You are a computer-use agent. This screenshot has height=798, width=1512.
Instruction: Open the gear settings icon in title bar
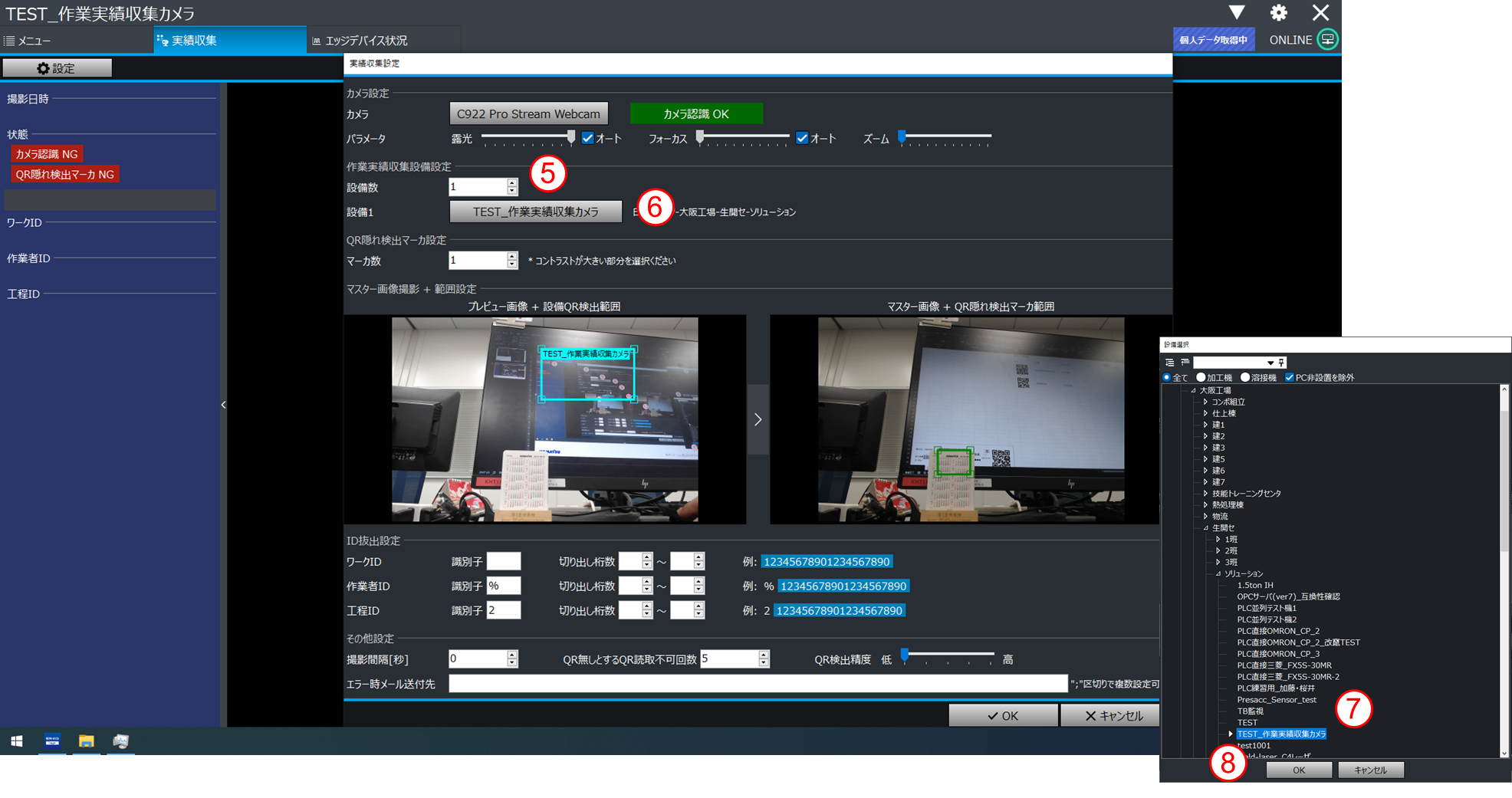(x=1278, y=13)
